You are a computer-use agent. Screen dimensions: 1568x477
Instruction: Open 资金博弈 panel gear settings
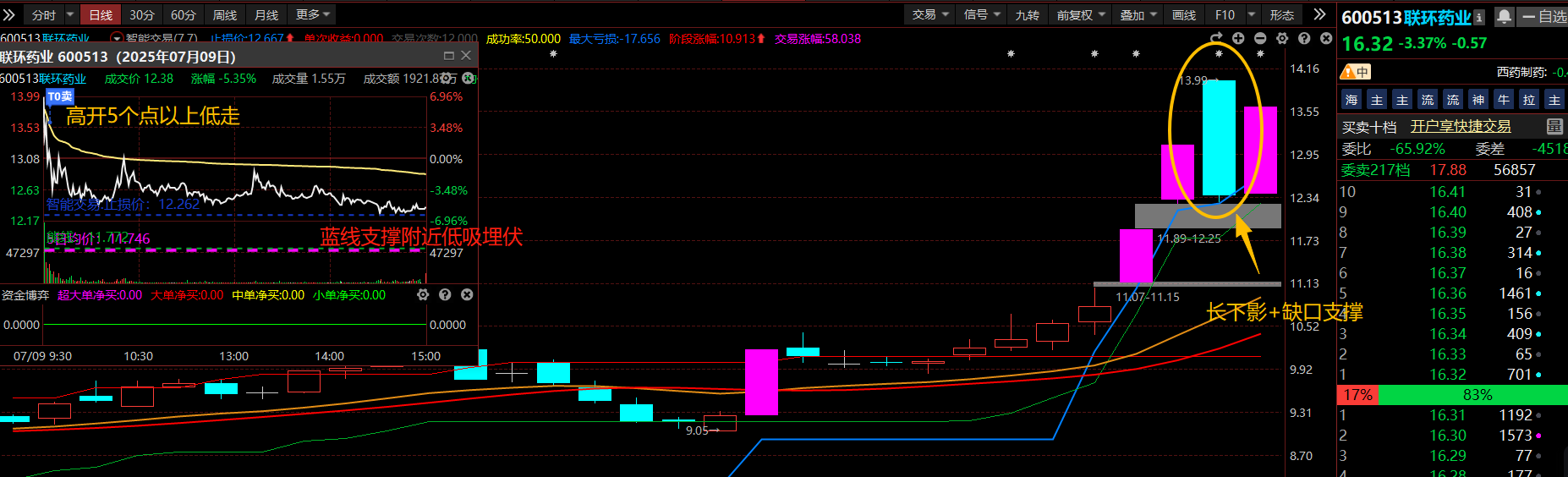(x=423, y=294)
